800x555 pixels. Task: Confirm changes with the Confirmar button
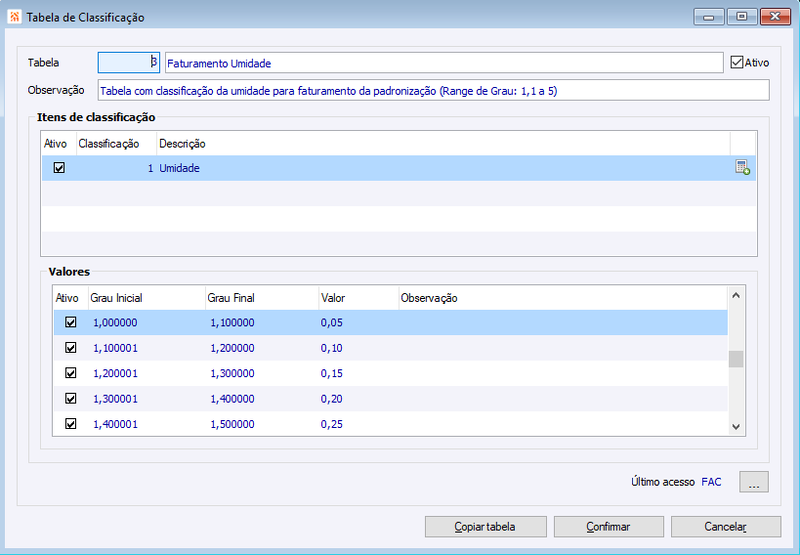pos(609,526)
